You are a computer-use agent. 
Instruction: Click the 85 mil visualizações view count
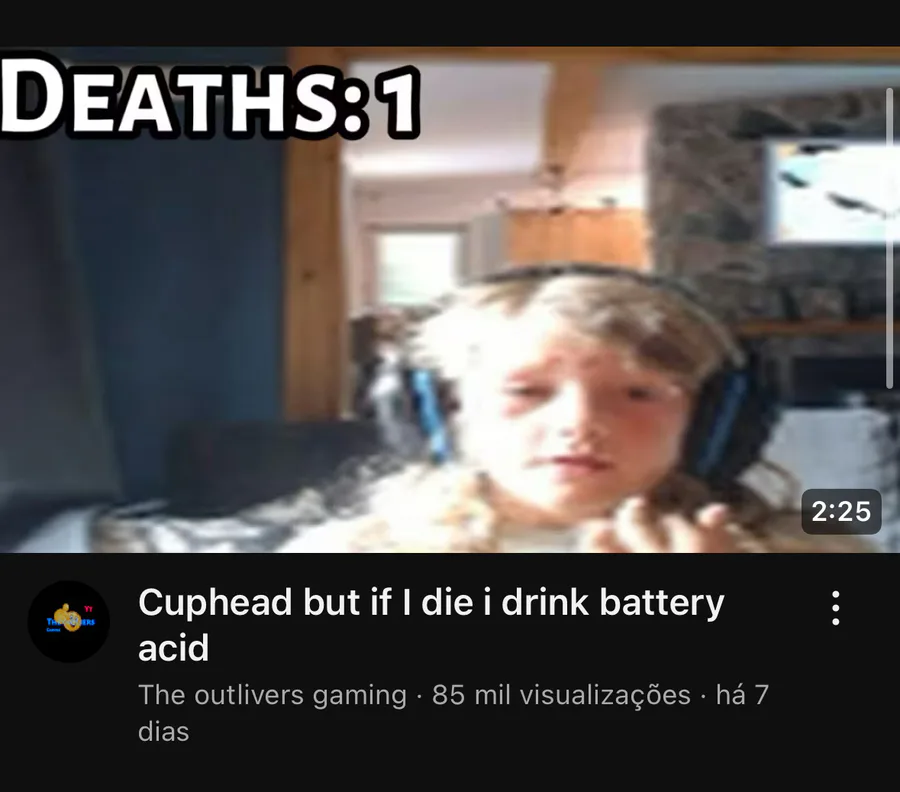[x=561, y=694]
